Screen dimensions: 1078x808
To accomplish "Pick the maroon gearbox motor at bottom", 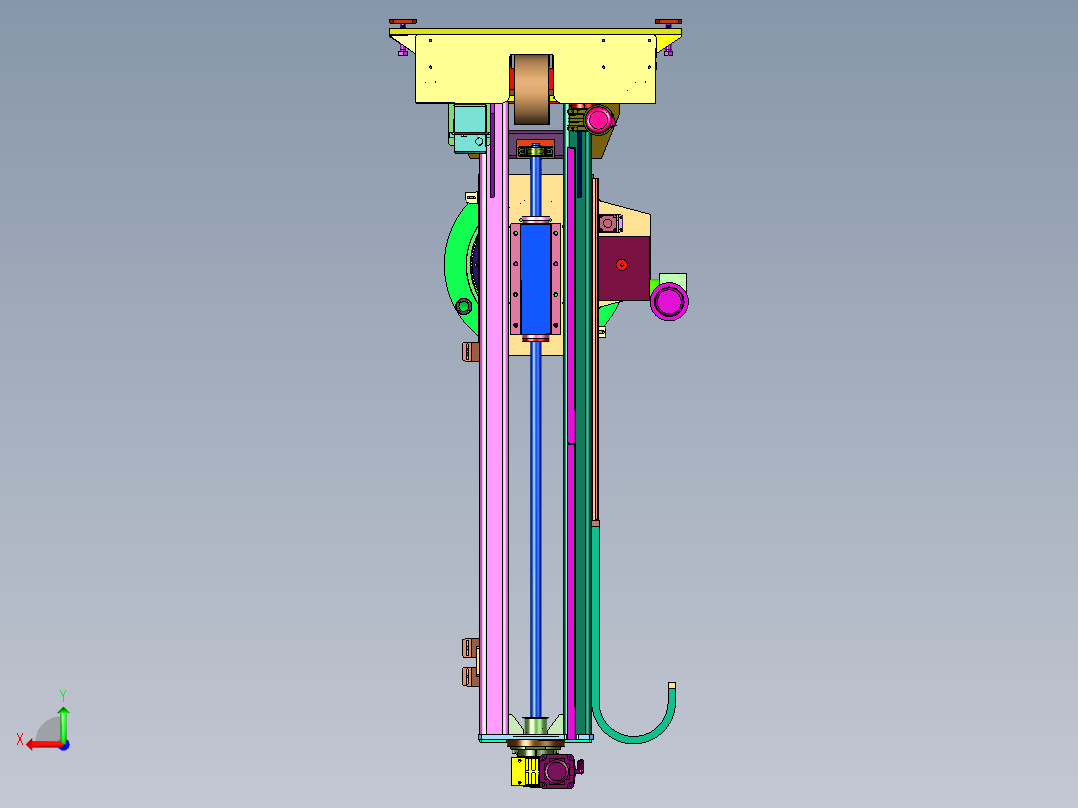I will coord(558,771).
